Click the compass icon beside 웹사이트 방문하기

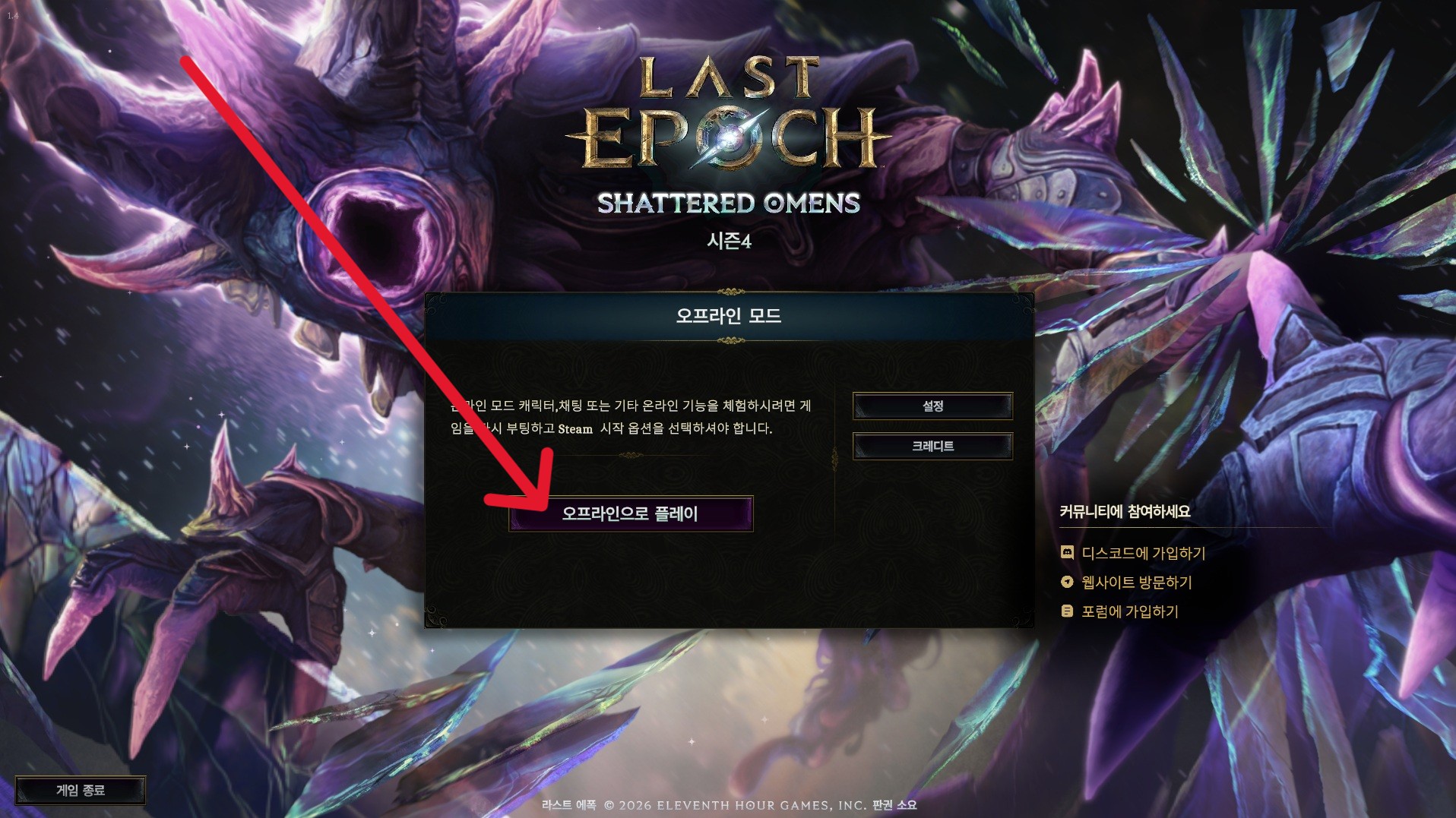click(1067, 582)
